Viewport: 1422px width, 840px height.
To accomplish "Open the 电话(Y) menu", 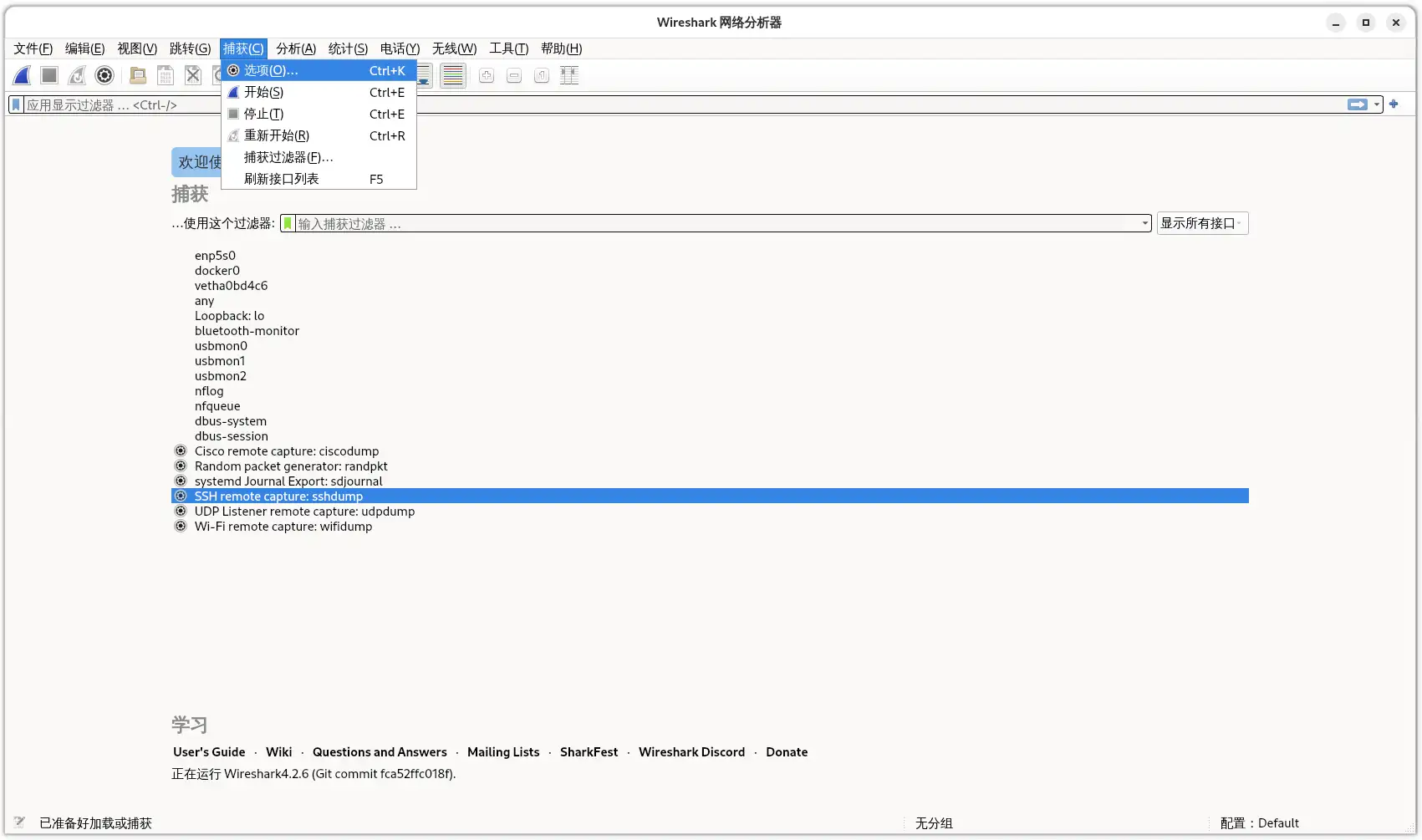I will 400,48.
